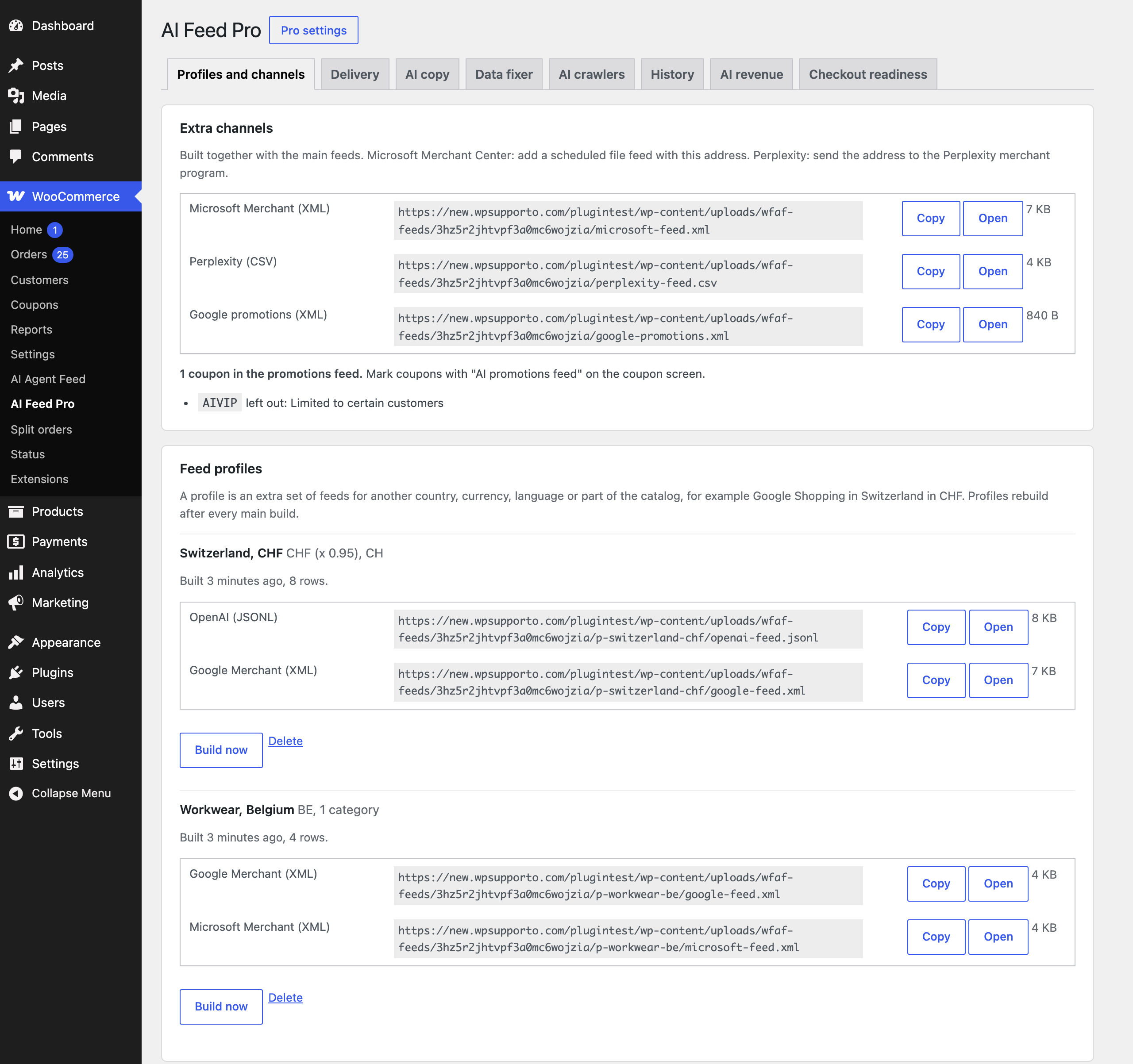The image size is (1133, 1064).
Task: Open the Pro settings button
Action: [x=313, y=30]
